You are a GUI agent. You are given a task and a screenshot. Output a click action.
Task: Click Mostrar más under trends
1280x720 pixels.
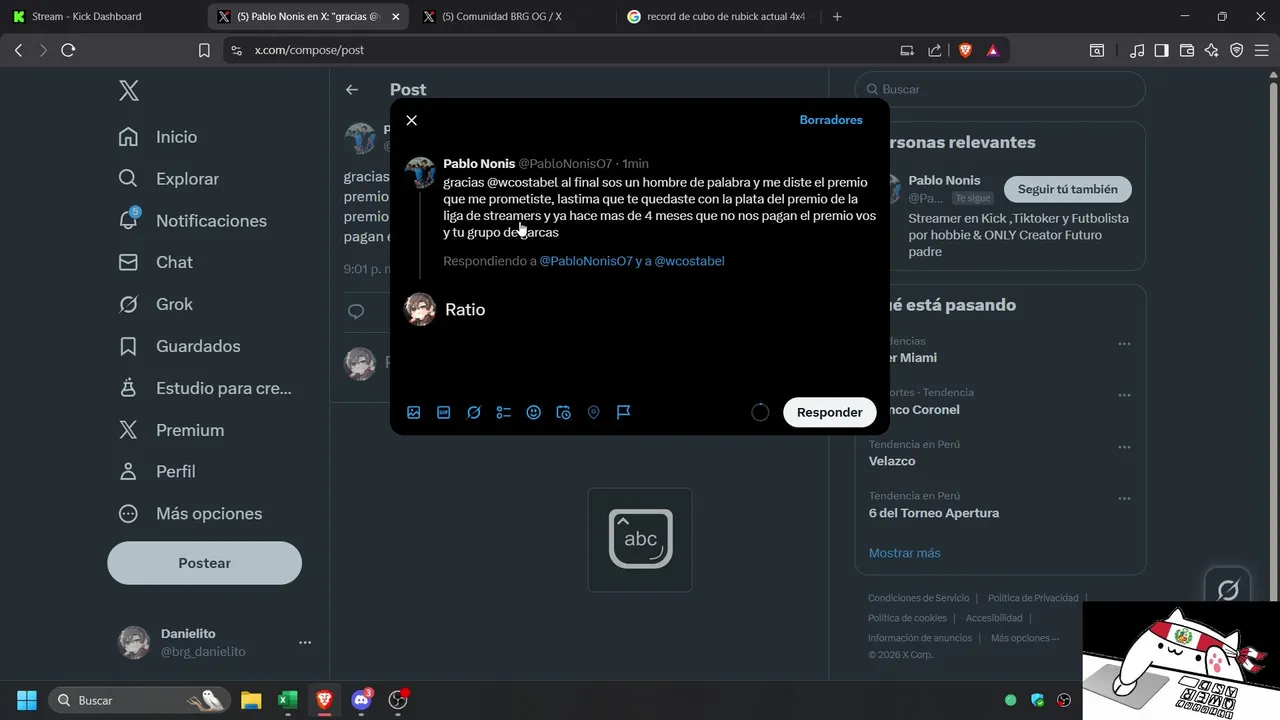[904, 553]
